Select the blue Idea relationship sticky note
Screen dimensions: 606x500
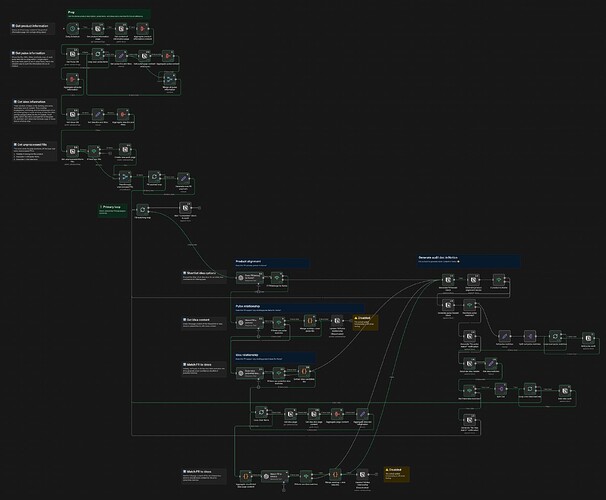275,357
